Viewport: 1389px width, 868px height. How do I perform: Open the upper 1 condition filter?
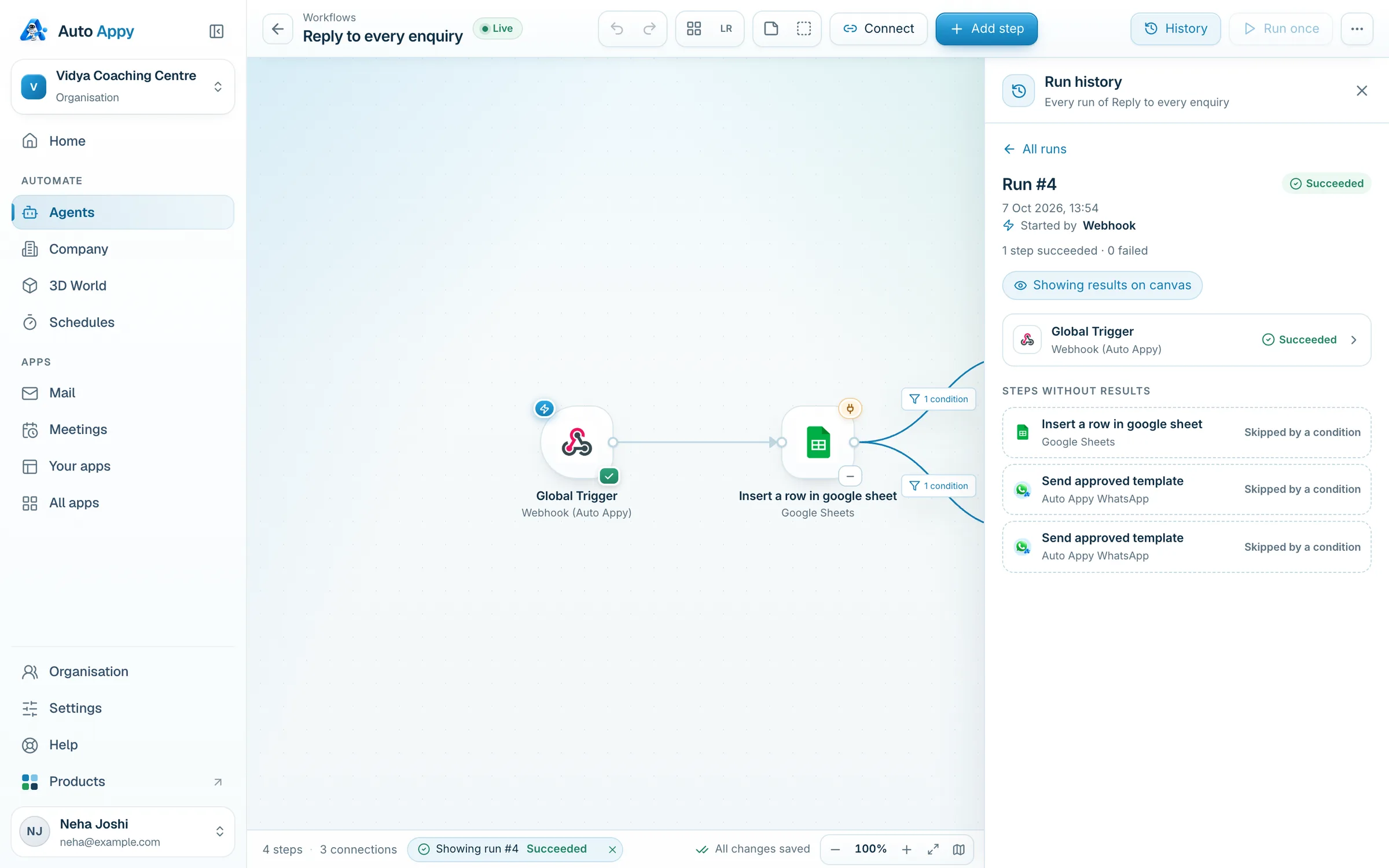(x=938, y=399)
